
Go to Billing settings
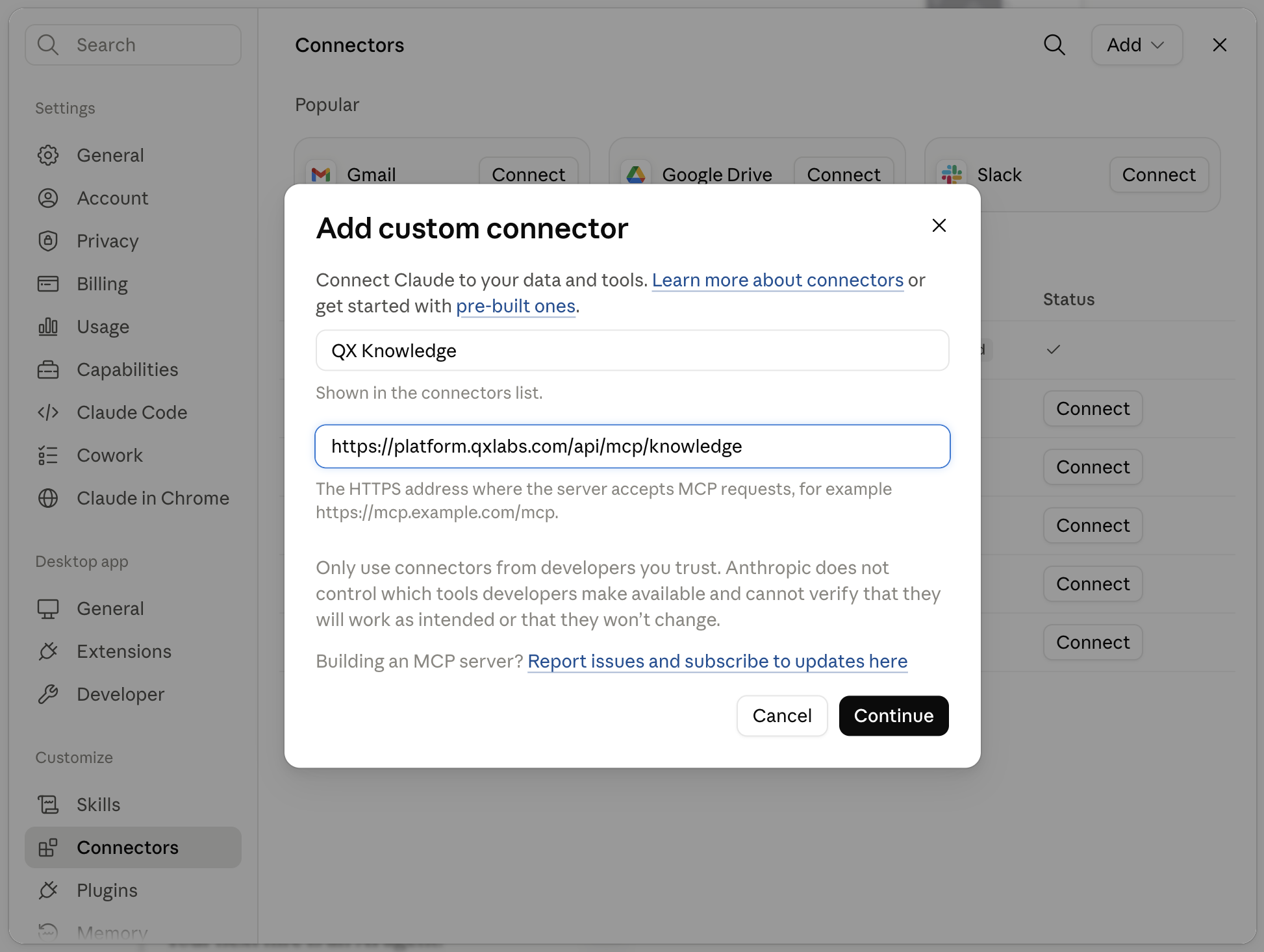coord(133,284)
